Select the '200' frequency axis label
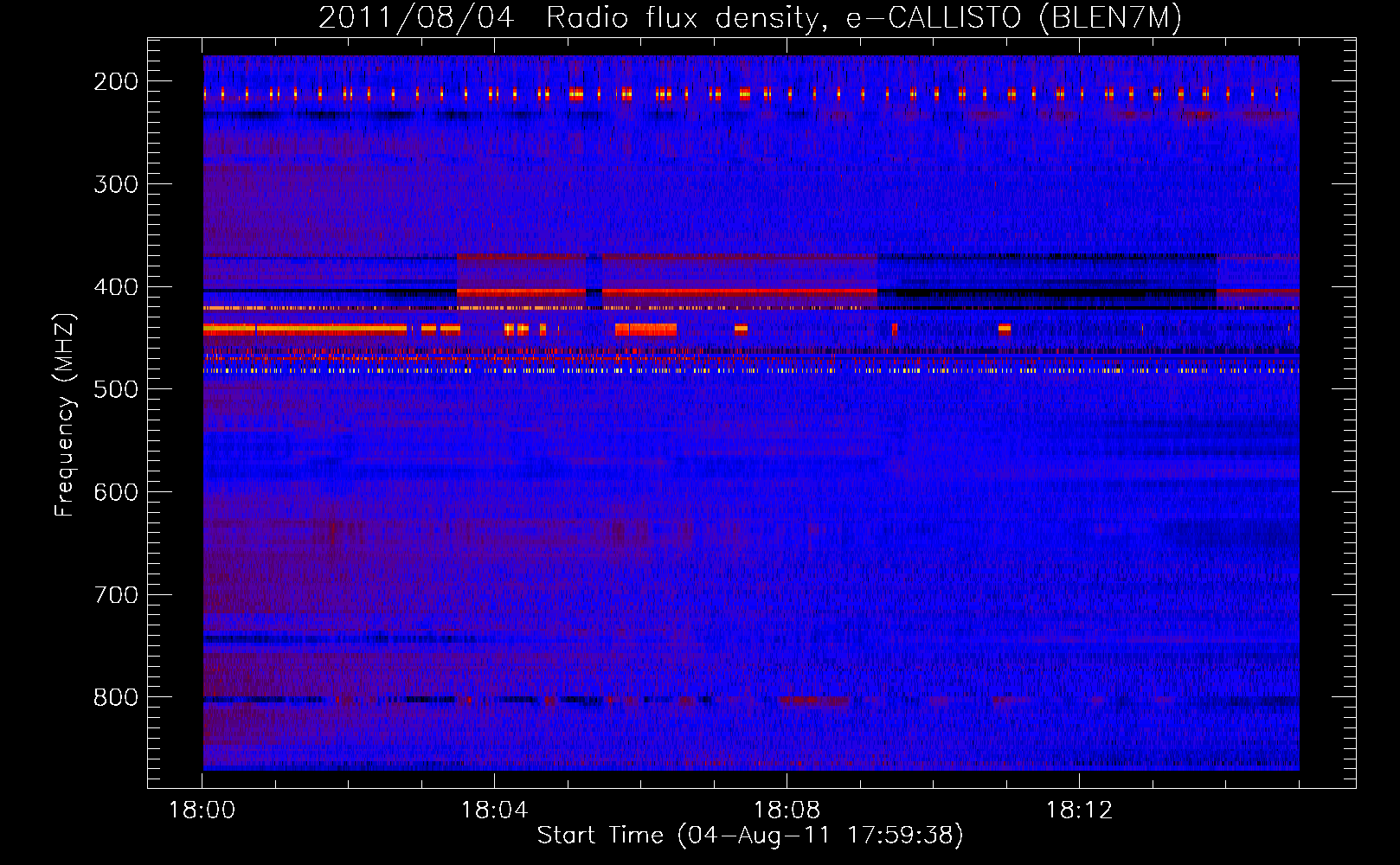The image size is (1400, 865). pos(116,81)
